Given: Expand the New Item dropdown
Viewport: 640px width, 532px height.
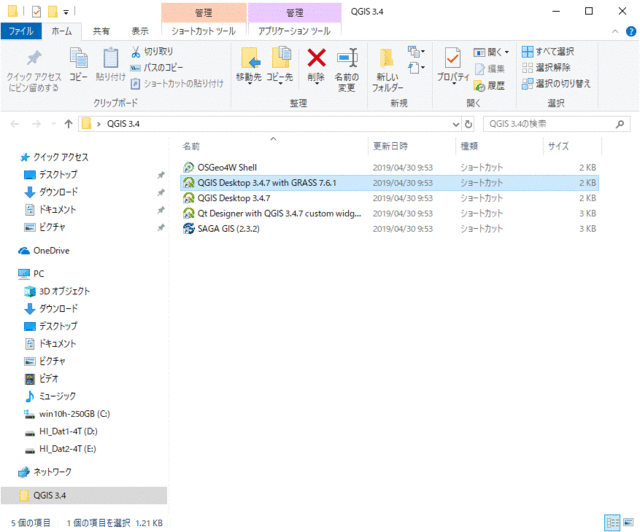Looking at the screenshot, I should pos(416,51).
